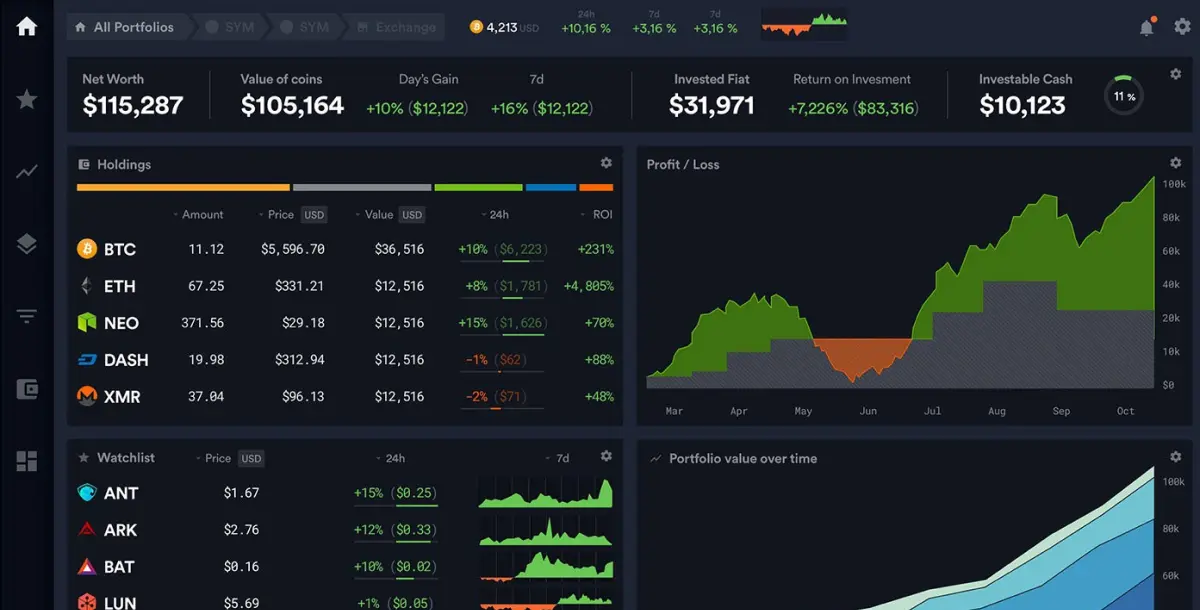Select the layers icon in sidebar
This screenshot has height=610, width=1200.
27,244
